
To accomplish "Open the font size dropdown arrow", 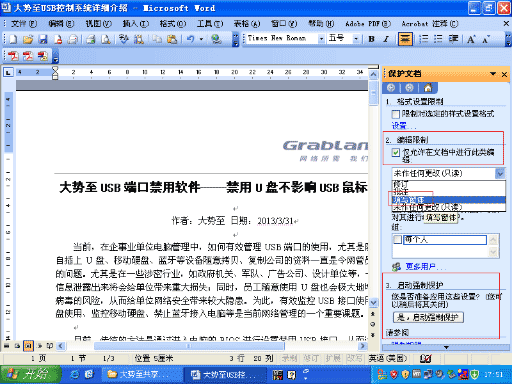I will pos(356,39).
